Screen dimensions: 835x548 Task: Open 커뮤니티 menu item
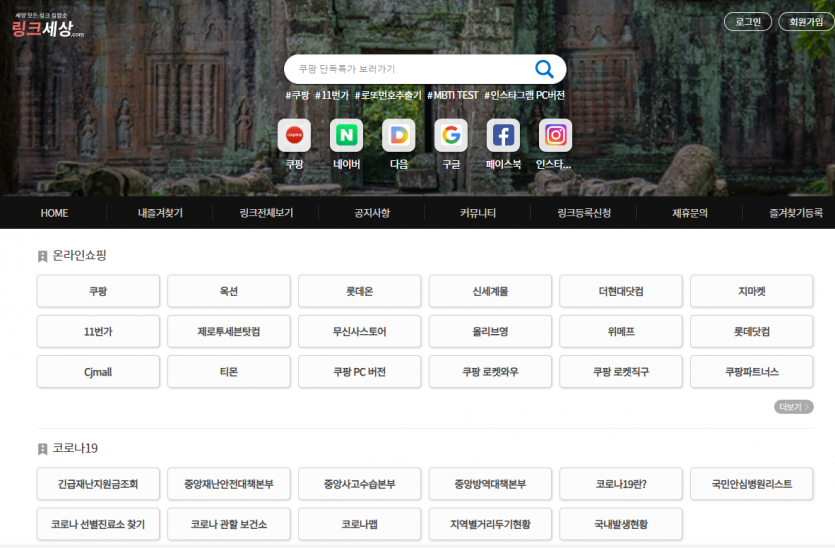tap(478, 213)
